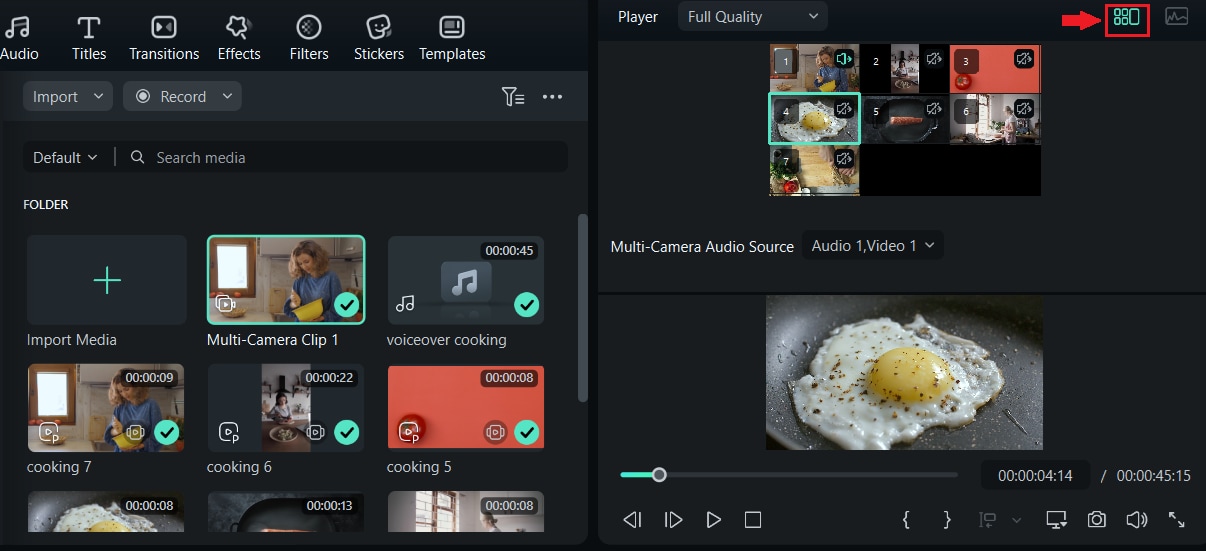Viewport: 1206px width, 551px height.
Task: Take a snapshot with camera icon
Action: 1097,520
